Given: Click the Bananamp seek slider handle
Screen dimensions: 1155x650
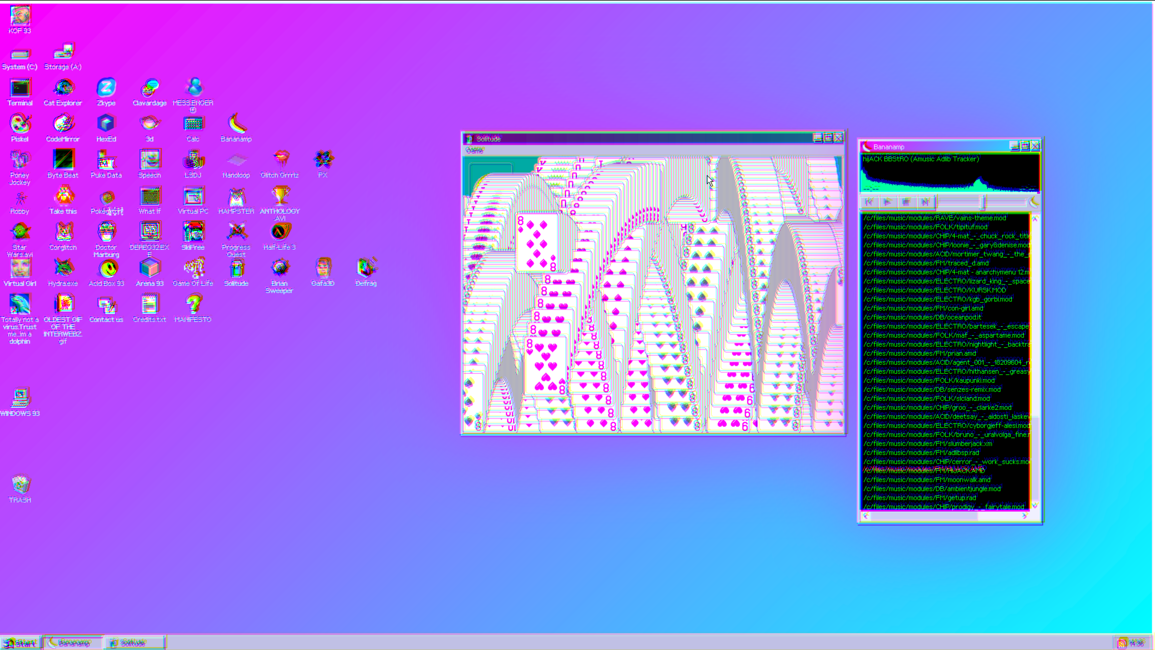Looking at the screenshot, I should pos(984,202).
